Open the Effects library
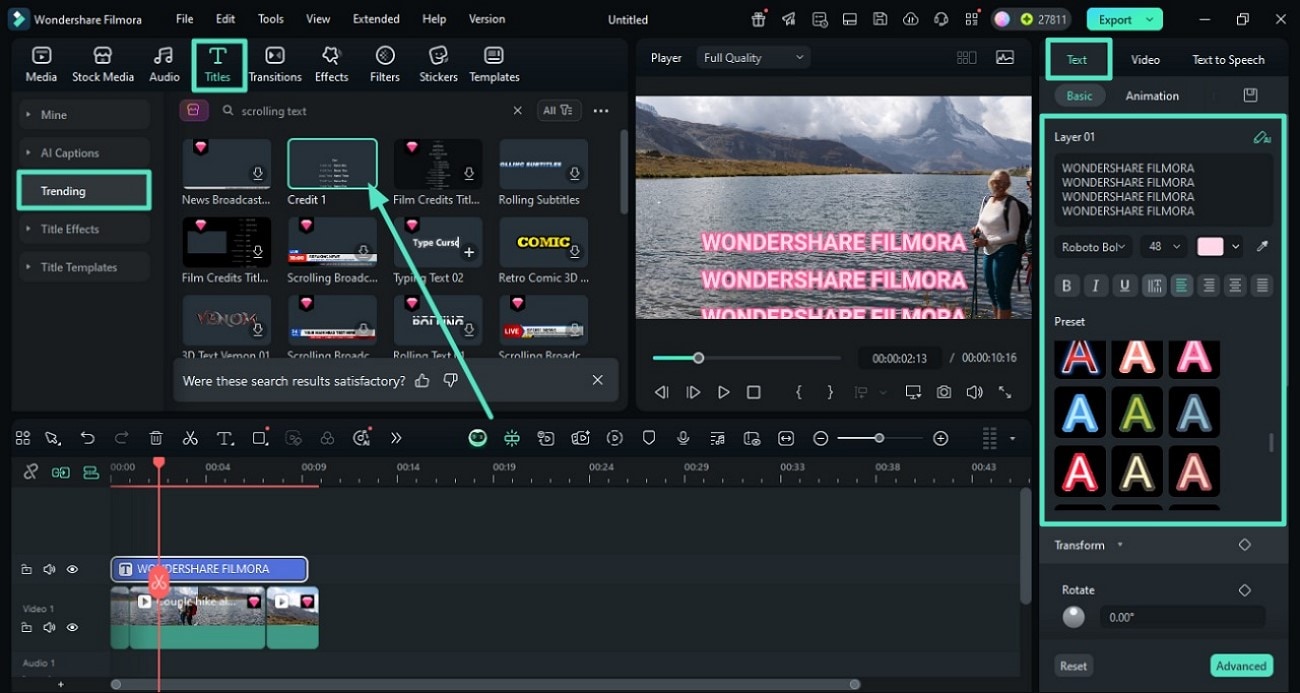Viewport: 1300px width, 693px height. click(331, 64)
